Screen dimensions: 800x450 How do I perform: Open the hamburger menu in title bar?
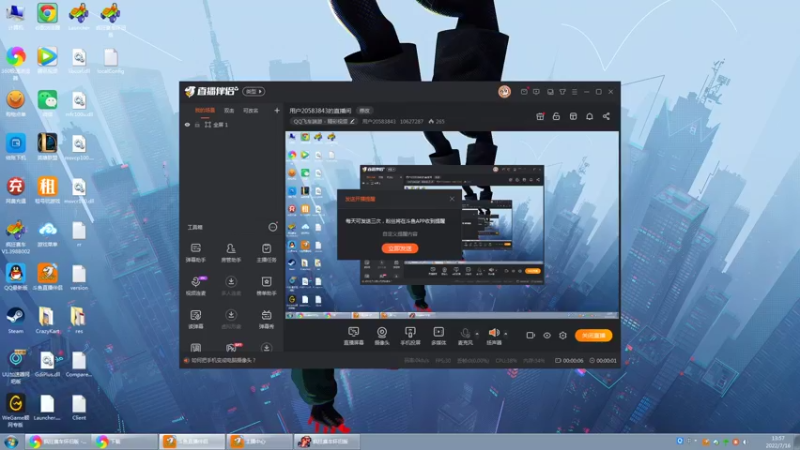tap(574, 92)
